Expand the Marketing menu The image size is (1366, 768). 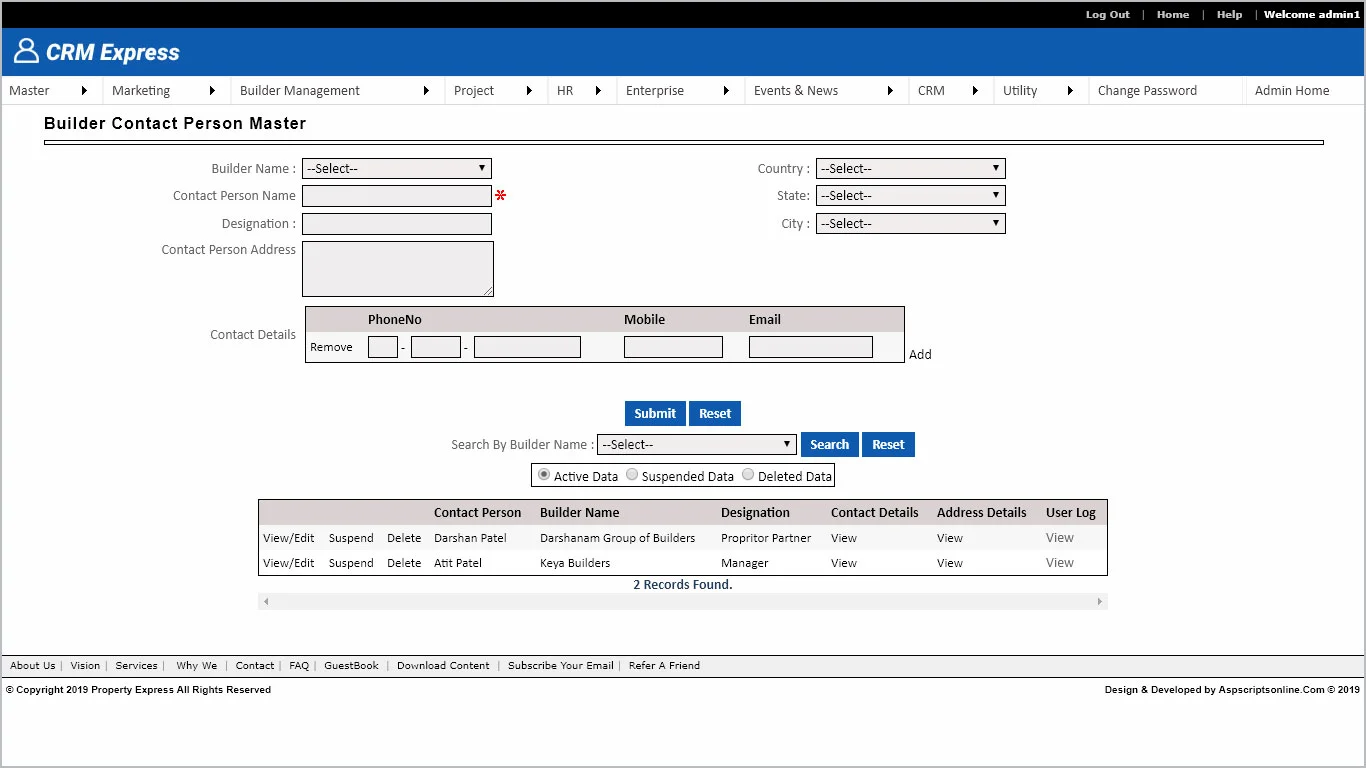(166, 90)
